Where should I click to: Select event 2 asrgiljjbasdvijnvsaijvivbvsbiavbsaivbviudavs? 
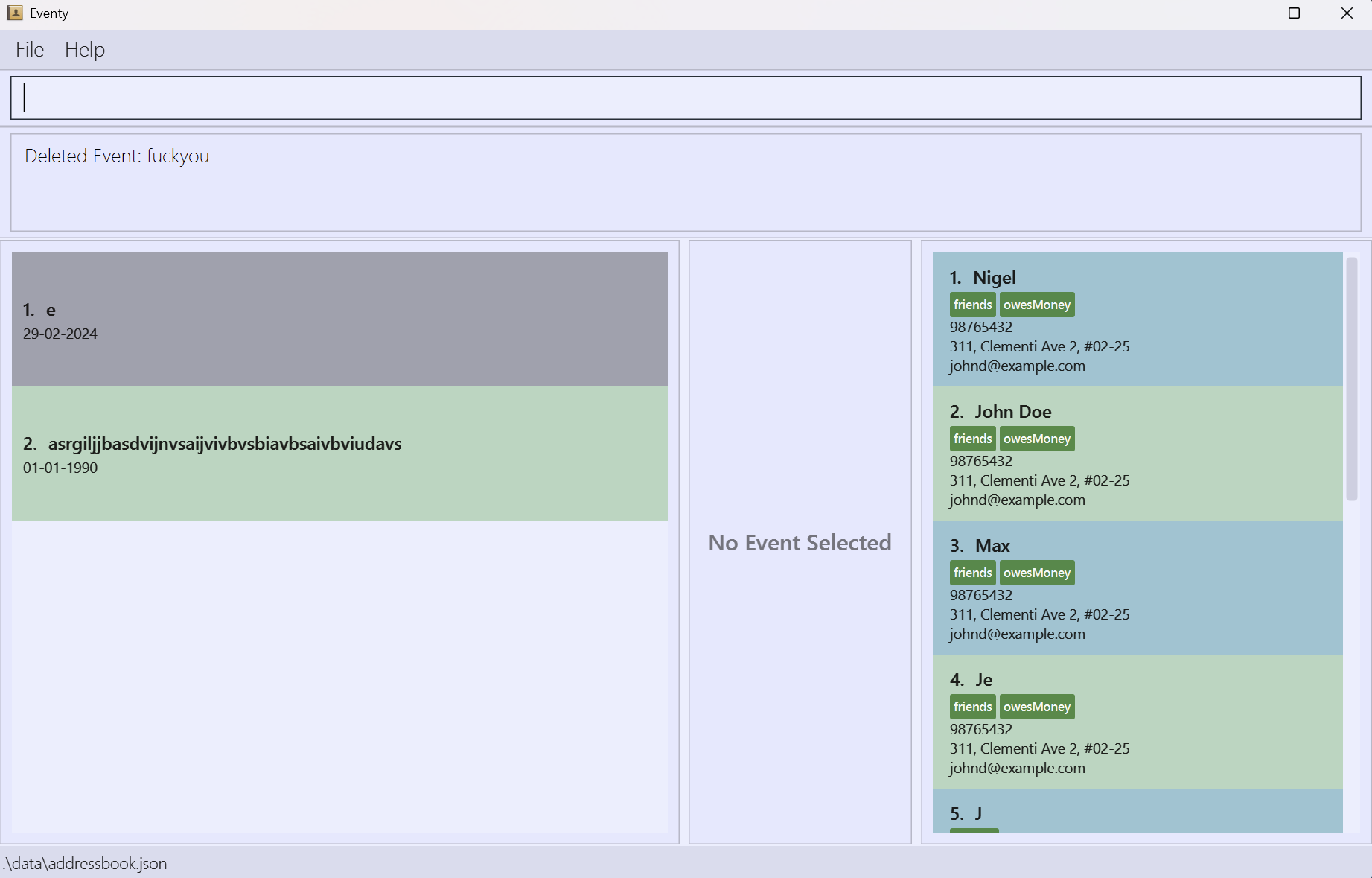click(x=339, y=454)
